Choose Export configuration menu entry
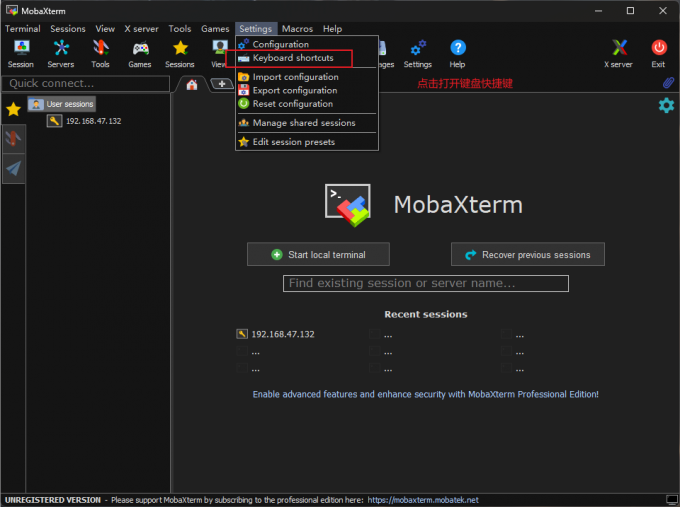680x507 pixels. 307,90
